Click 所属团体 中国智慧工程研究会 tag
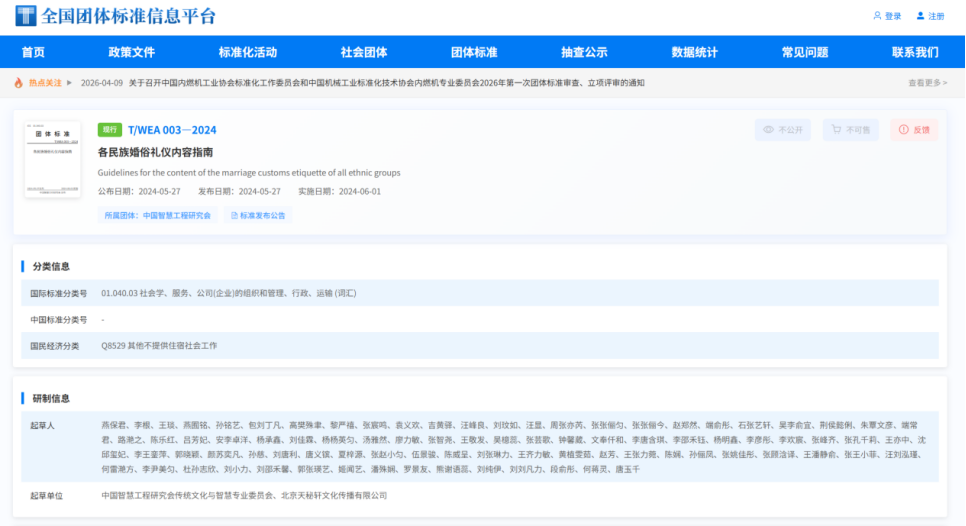 (158, 215)
